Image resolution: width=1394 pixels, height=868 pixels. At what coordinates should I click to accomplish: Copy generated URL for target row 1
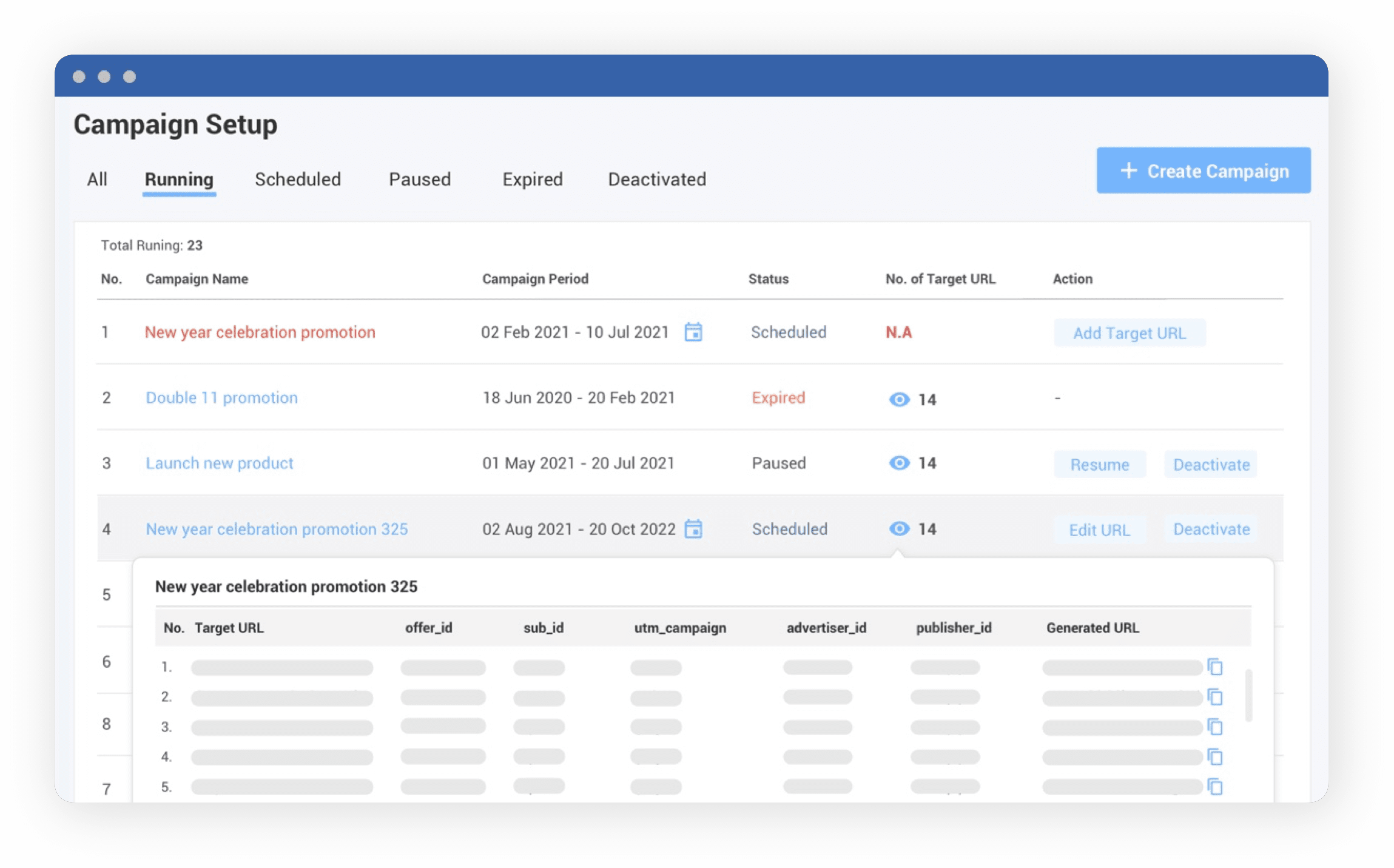click(x=1216, y=667)
